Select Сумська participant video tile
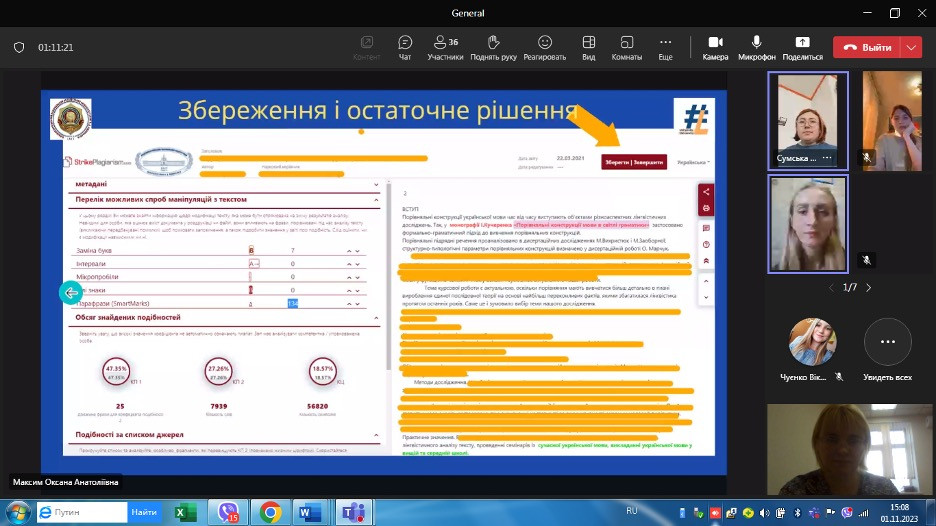 tap(807, 119)
